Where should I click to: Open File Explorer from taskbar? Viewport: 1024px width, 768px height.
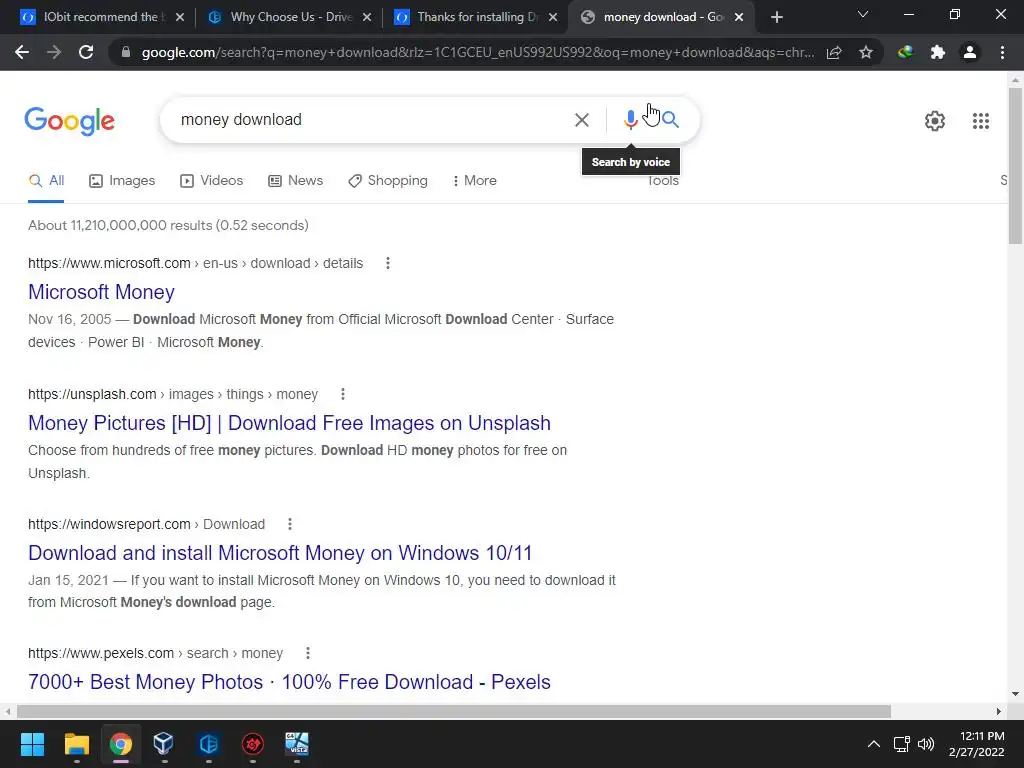click(x=76, y=744)
